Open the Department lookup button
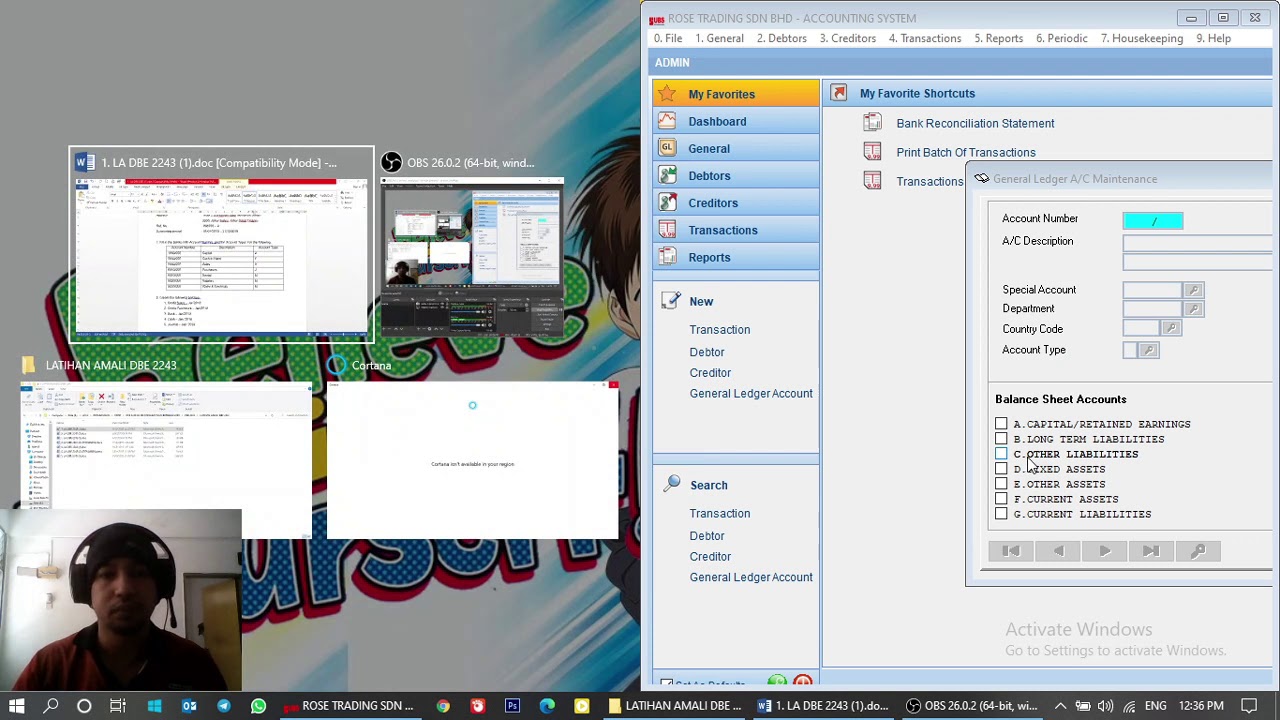 (x=1193, y=309)
